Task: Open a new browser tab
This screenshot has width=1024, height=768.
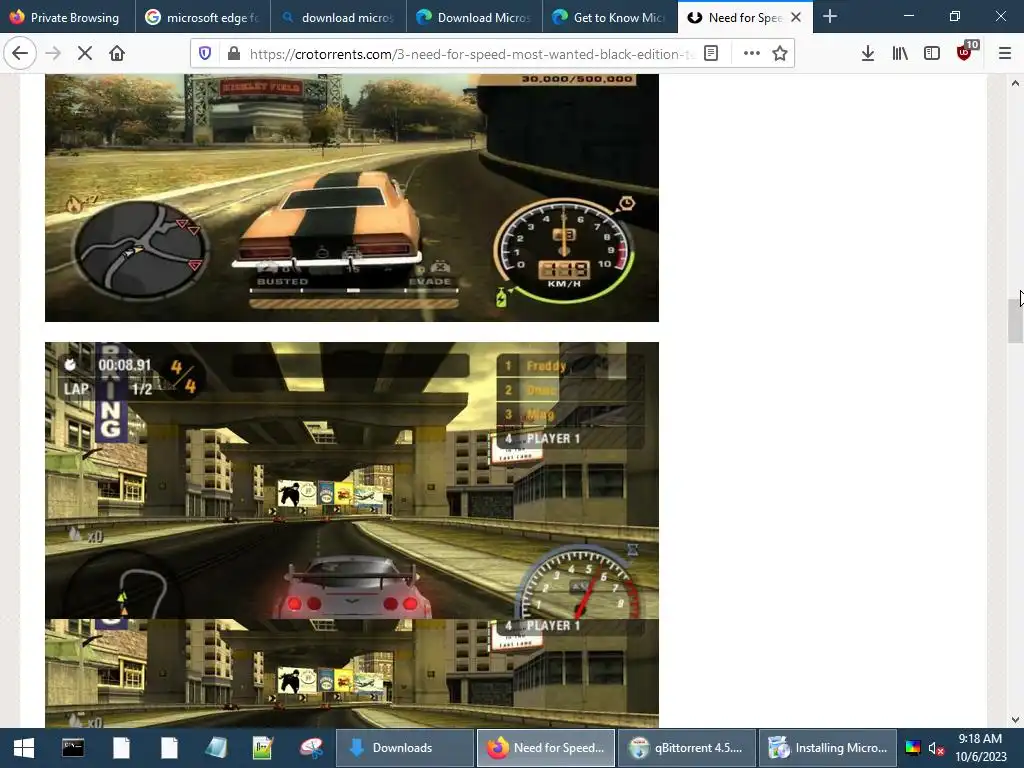Action: click(x=830, y=17)
